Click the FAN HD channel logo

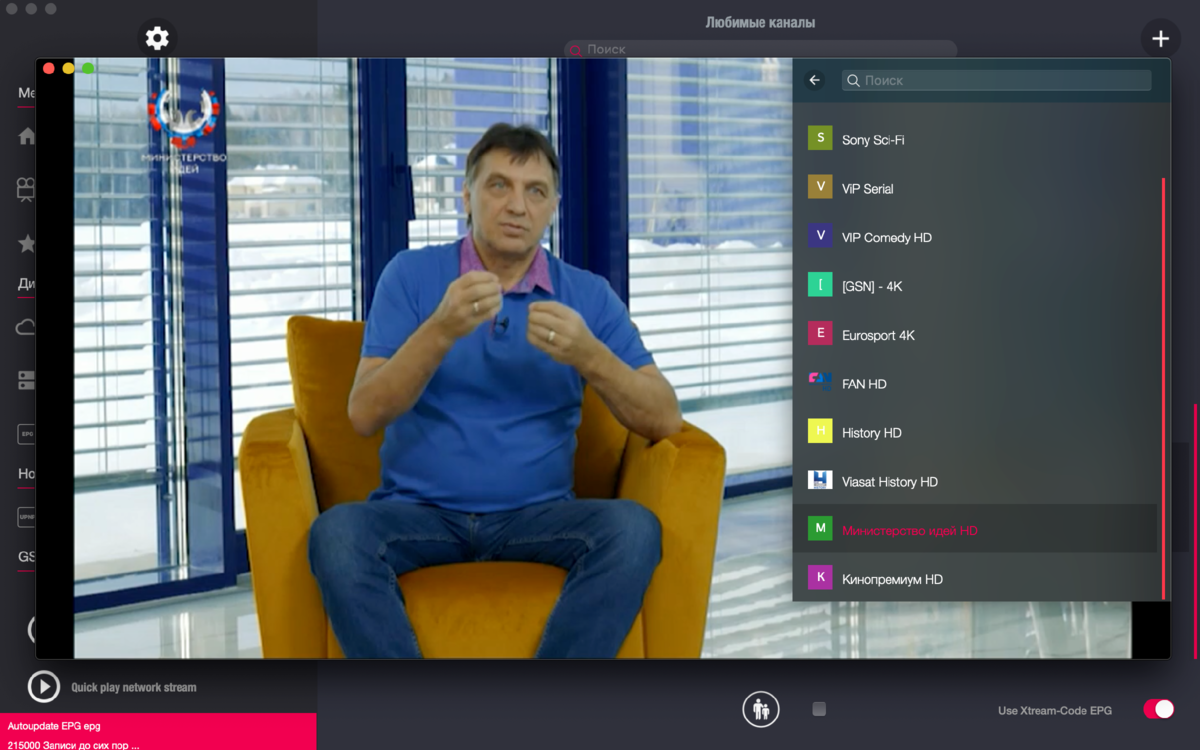820,382
